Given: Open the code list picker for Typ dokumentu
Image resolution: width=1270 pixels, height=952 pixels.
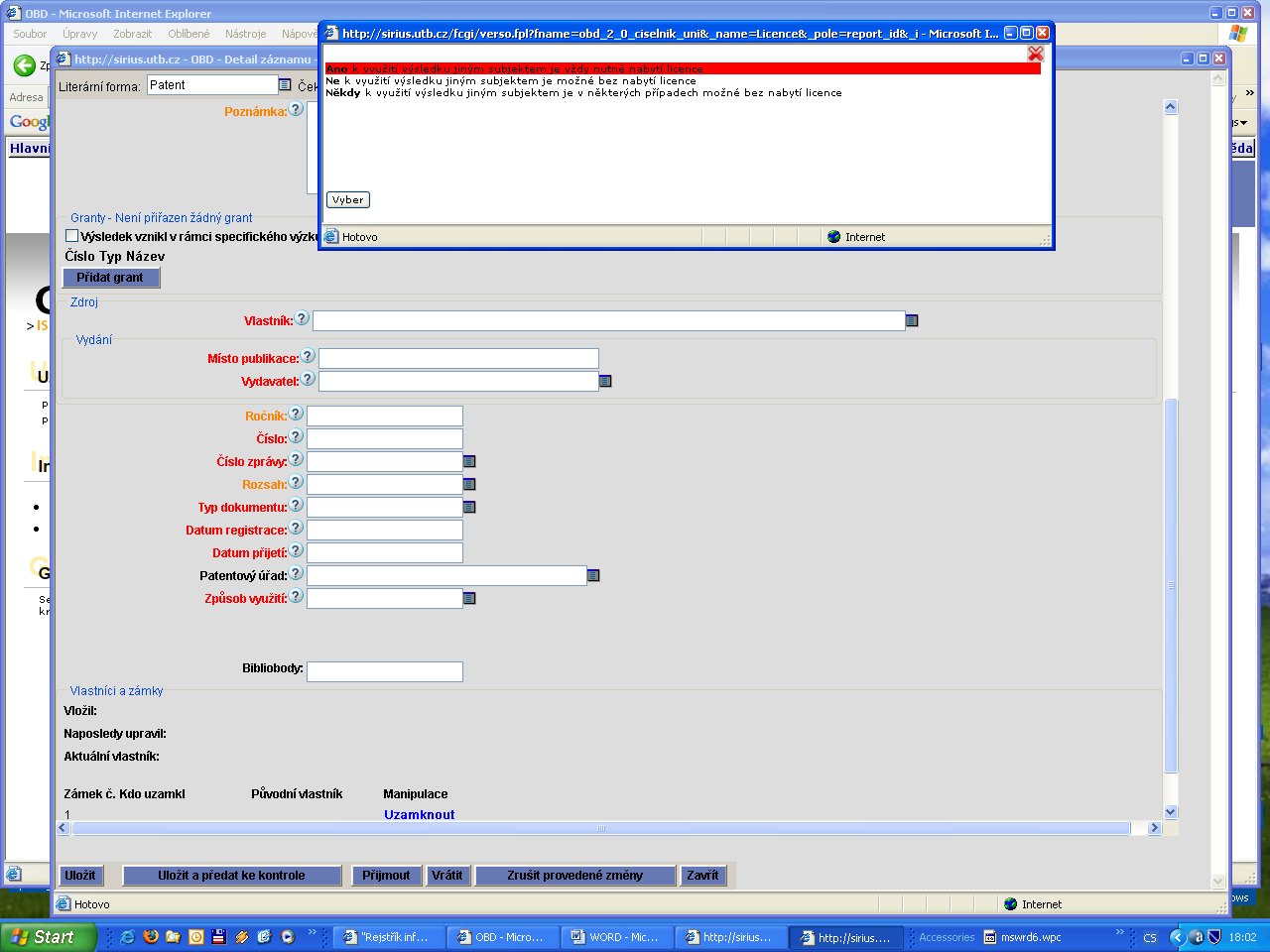Looking at the screenshot, I should [x=469, y=507].
